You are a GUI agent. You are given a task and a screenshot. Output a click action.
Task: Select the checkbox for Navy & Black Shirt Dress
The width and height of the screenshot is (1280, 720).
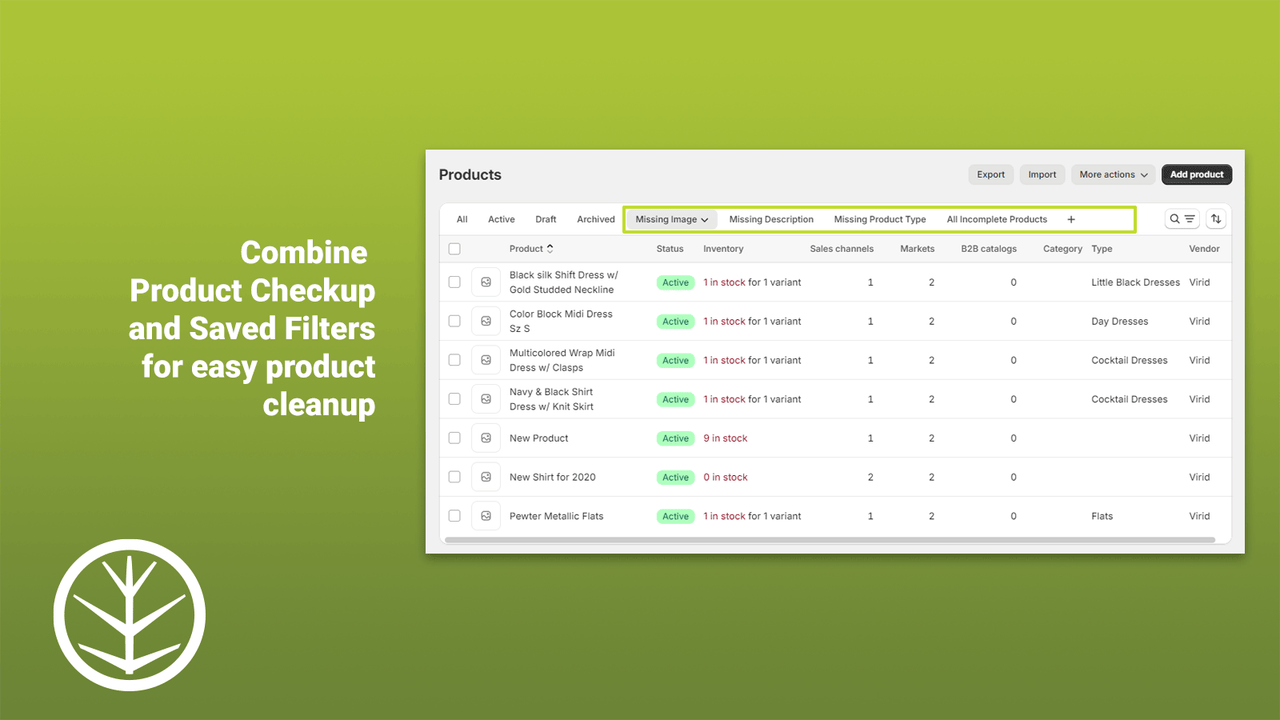(x=454, y=398)
